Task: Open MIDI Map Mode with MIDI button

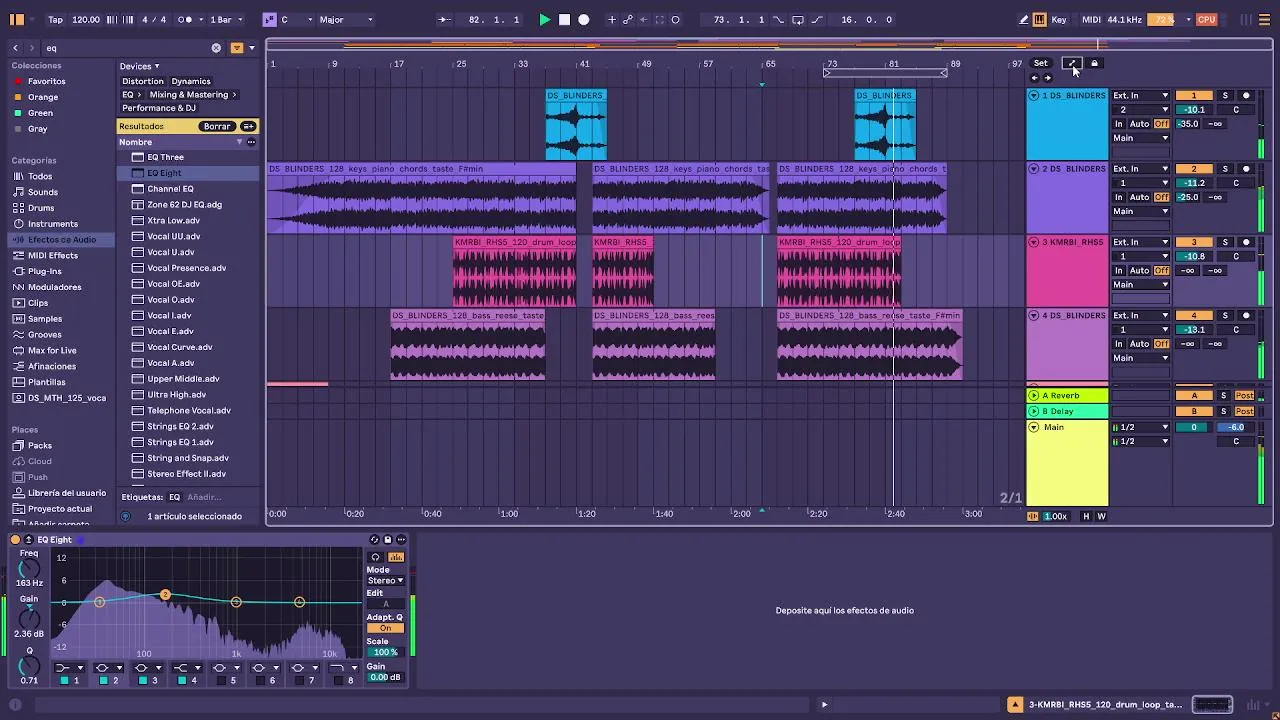Action: 1091,19
